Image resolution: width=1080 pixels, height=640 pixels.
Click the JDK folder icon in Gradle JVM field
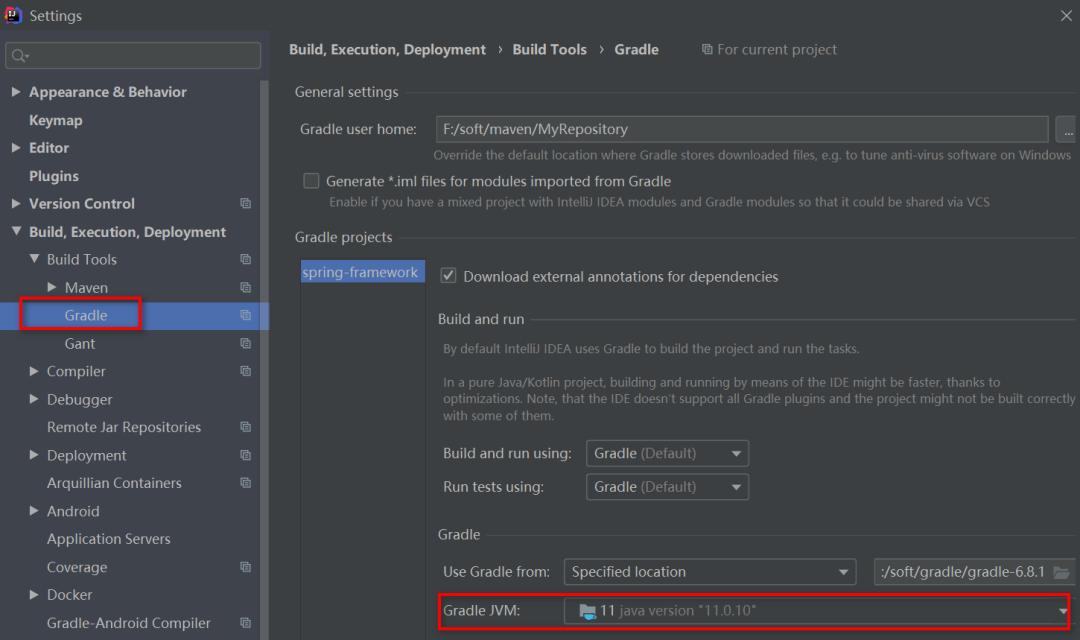588,611
